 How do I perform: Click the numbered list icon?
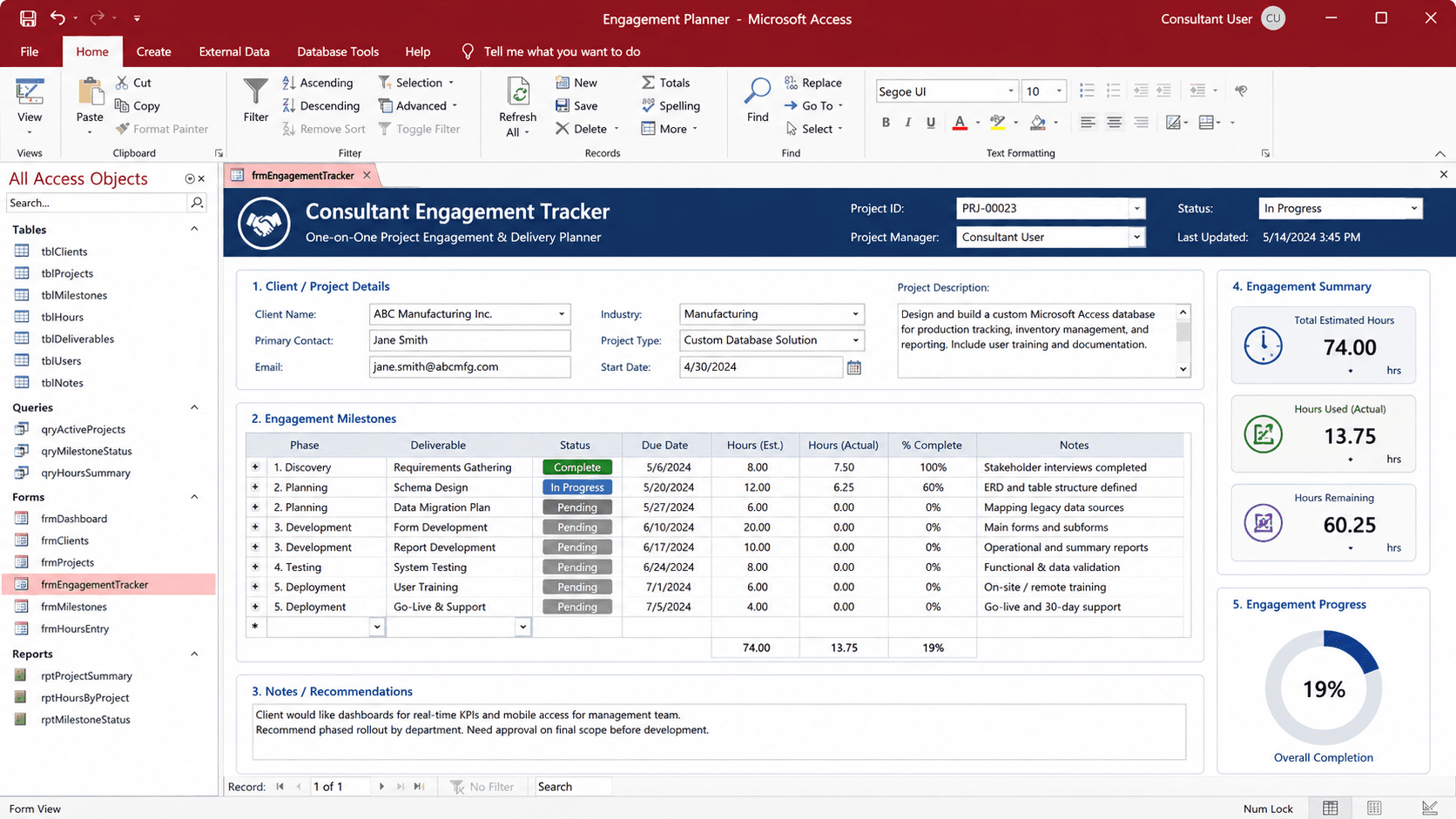1113,91
